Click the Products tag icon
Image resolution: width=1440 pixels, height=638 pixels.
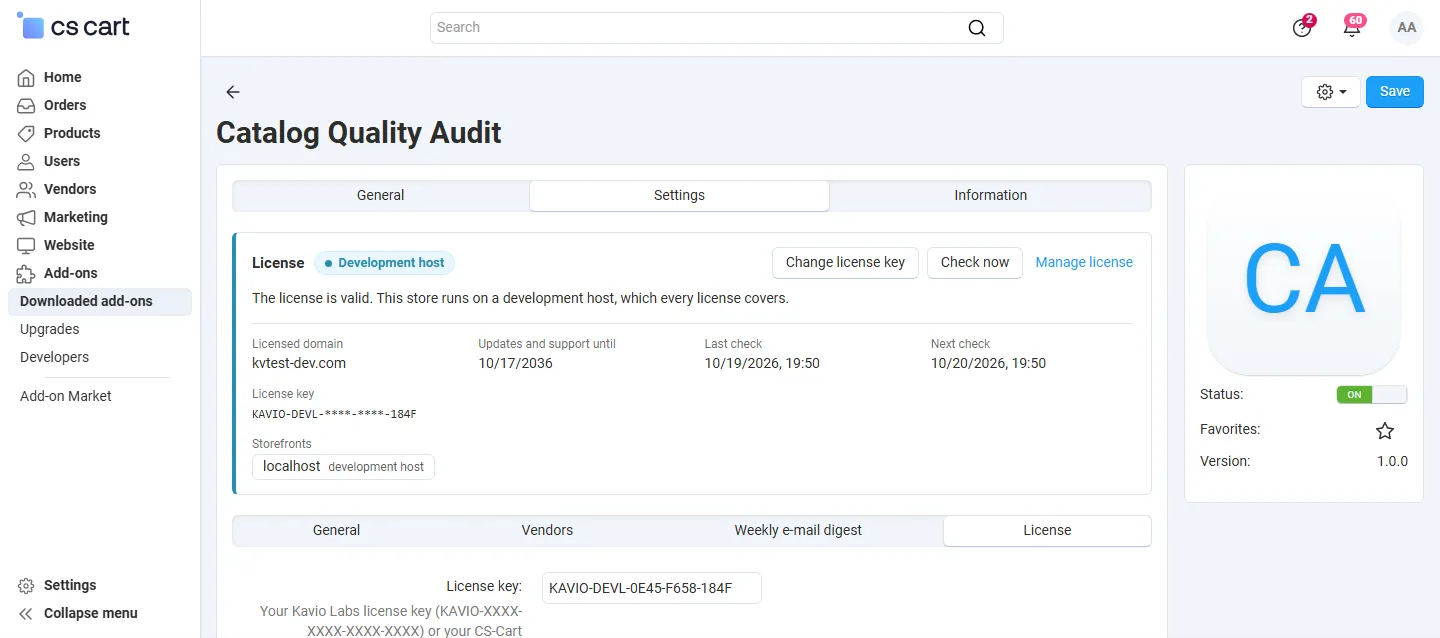26,133
